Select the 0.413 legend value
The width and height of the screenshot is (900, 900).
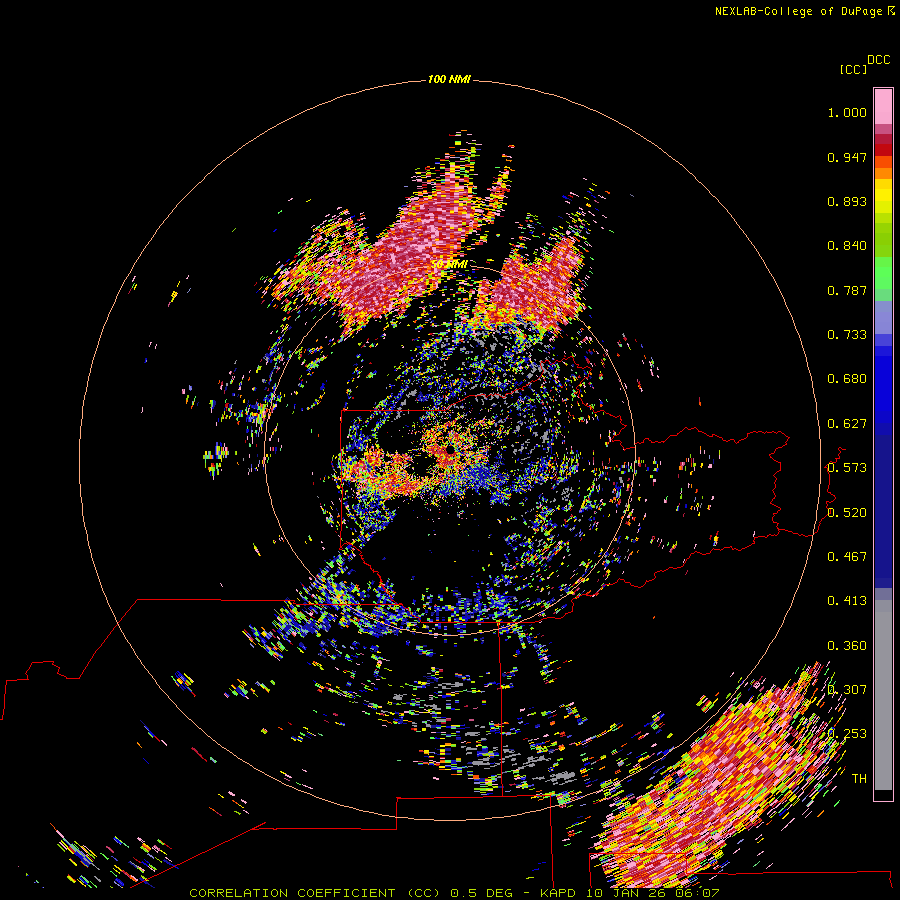[847, 601]
